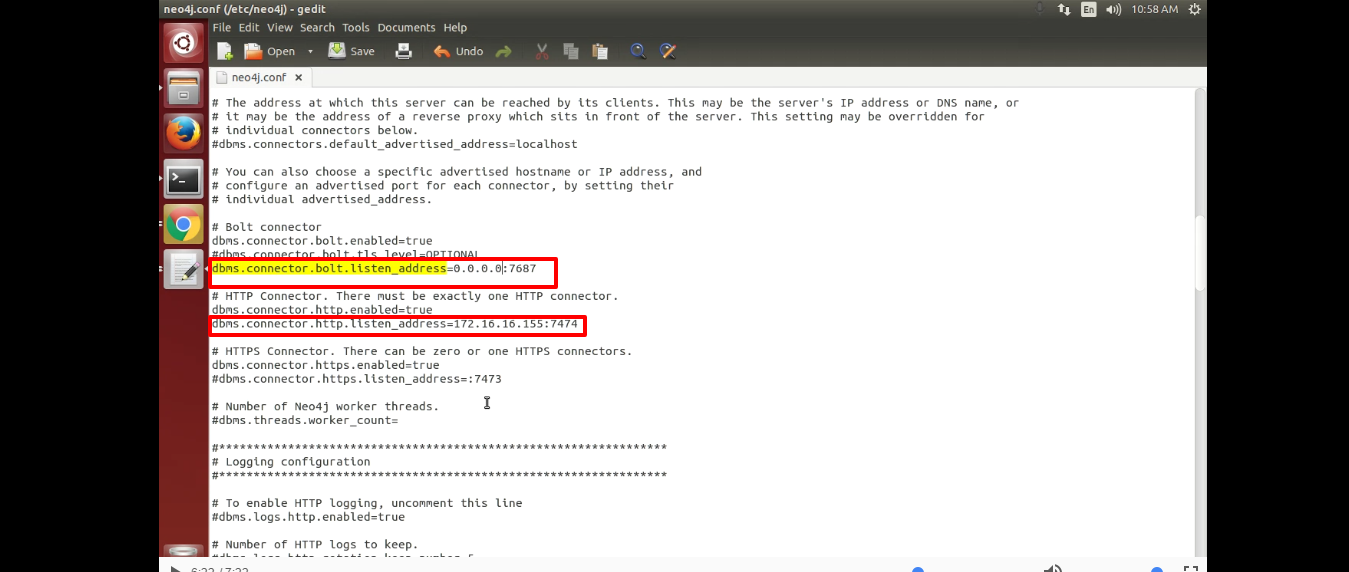Click '# Number of Neo4j worker threads.' comment
Screen dimensions: 1349x572
(x=325, y=406)
